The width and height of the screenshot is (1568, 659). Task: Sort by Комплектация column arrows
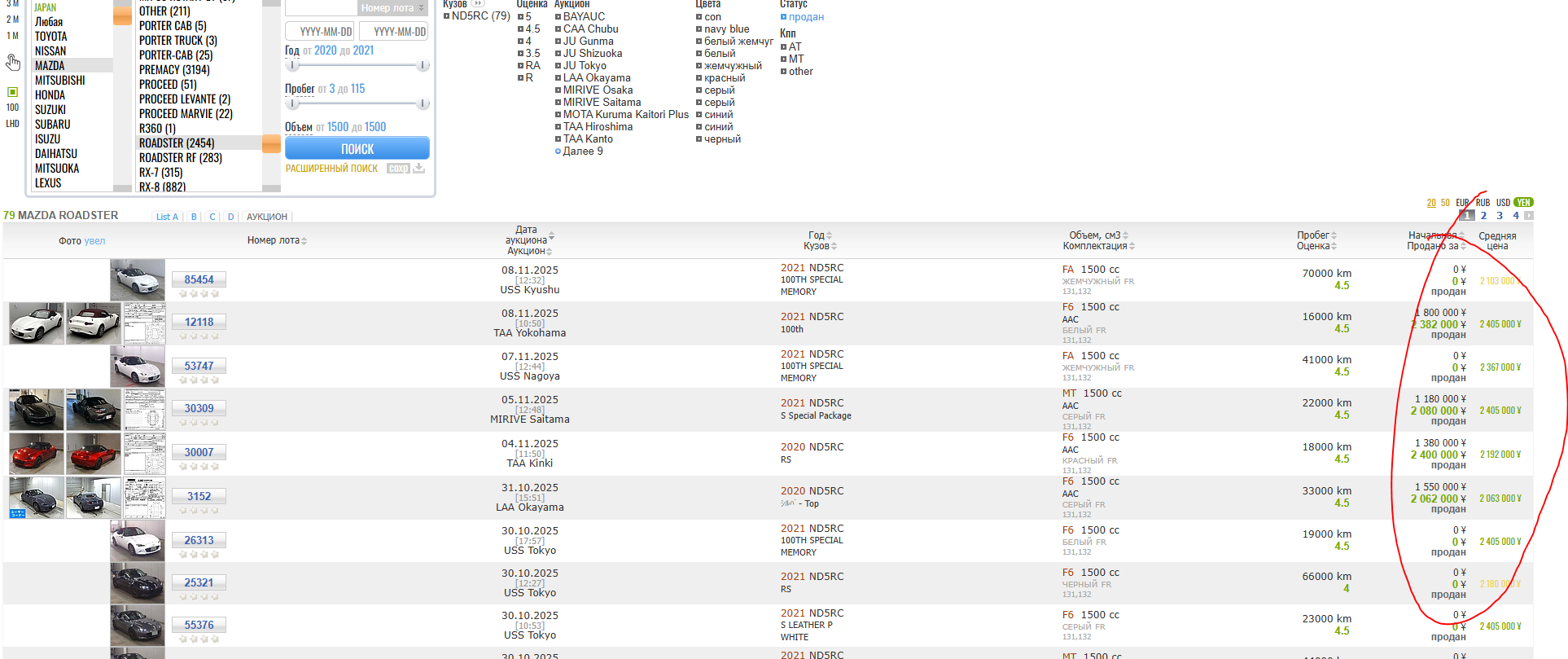(1132, 246)
